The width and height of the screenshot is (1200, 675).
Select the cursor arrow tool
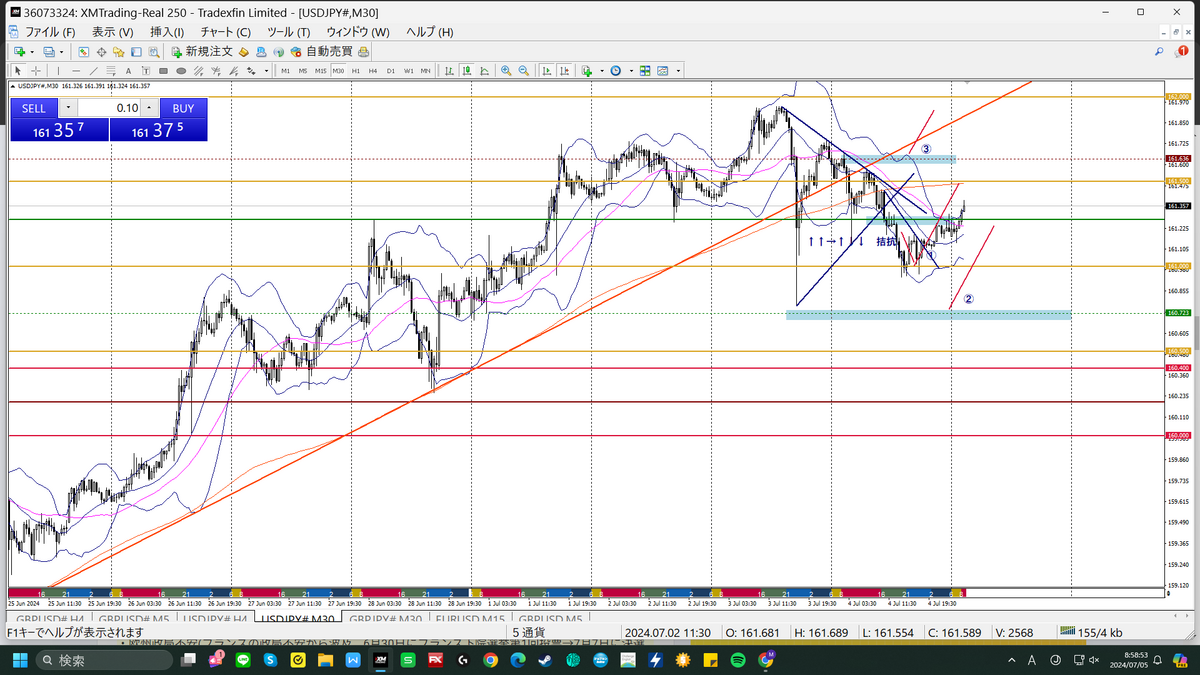18,71
